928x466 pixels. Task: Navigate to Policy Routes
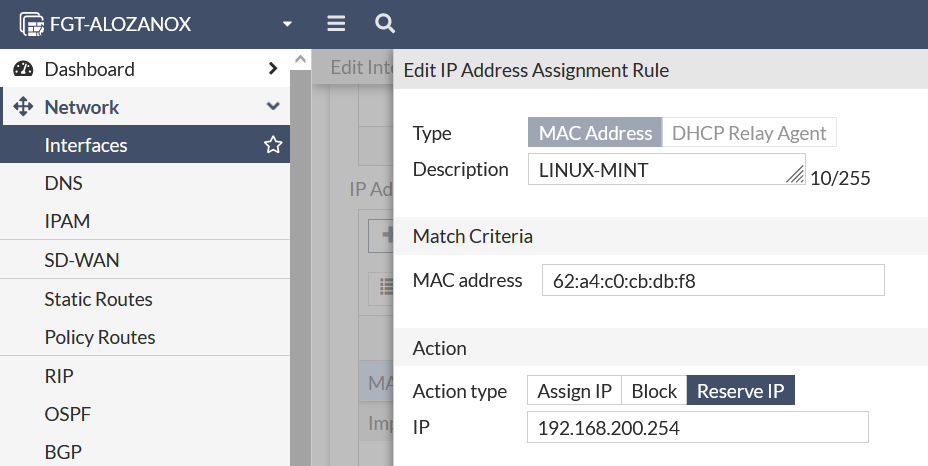[99, 337]
